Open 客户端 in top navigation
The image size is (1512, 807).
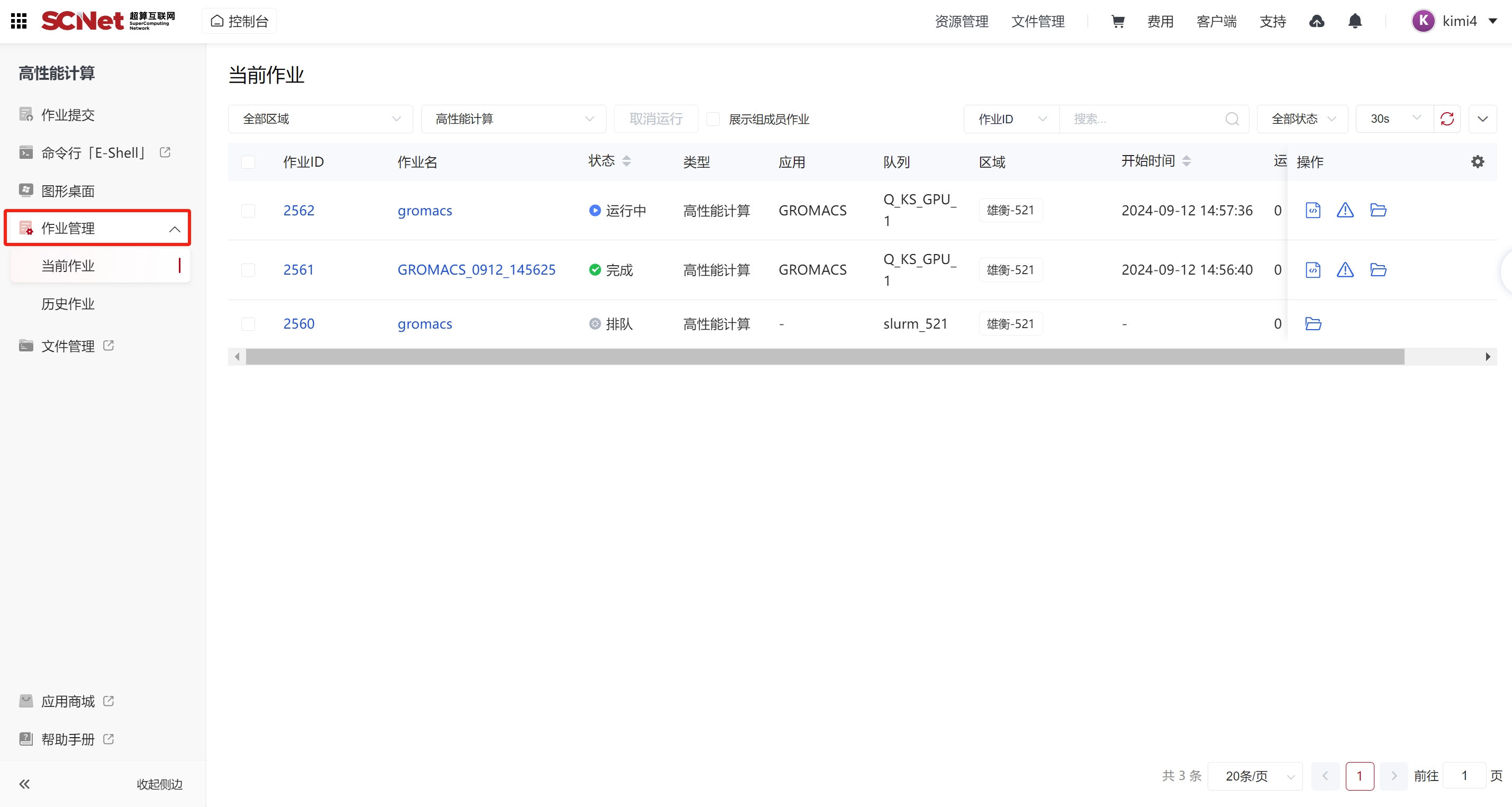[x=1216, y=21]
